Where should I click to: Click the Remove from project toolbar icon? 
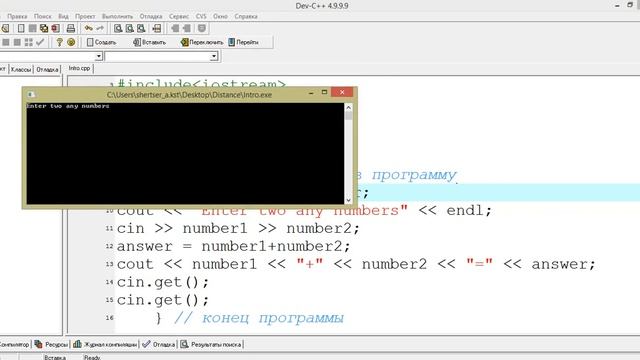pyautogui.click(x=187, y=28)
